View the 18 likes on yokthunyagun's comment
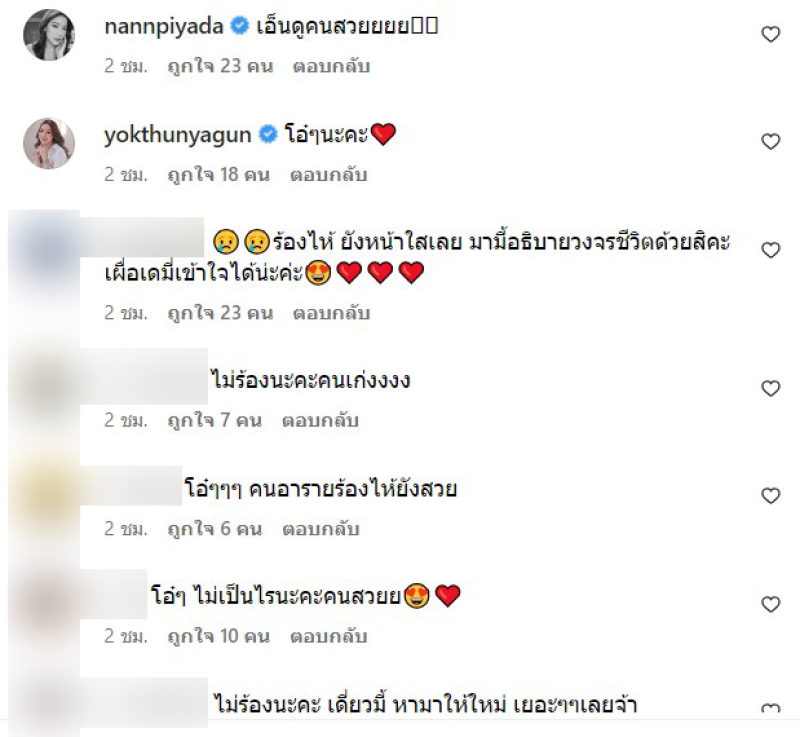Viewport: 800px width, 737px height. click(219, 175)
